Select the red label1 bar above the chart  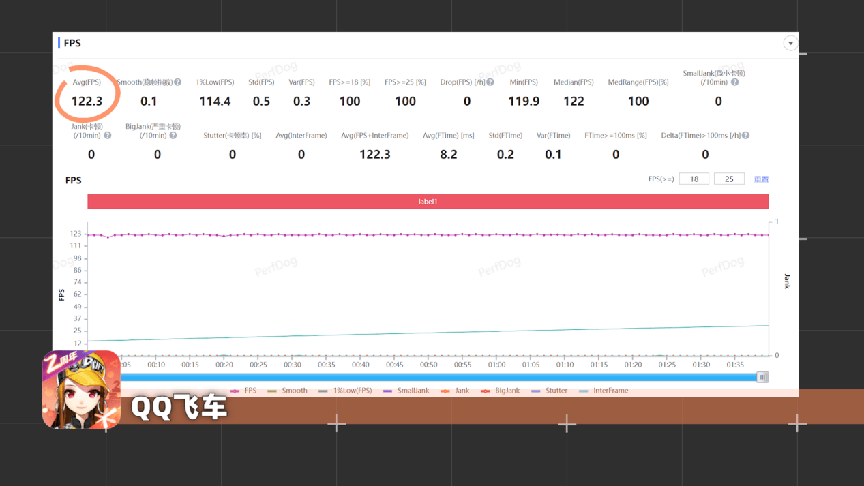point(427,201)
